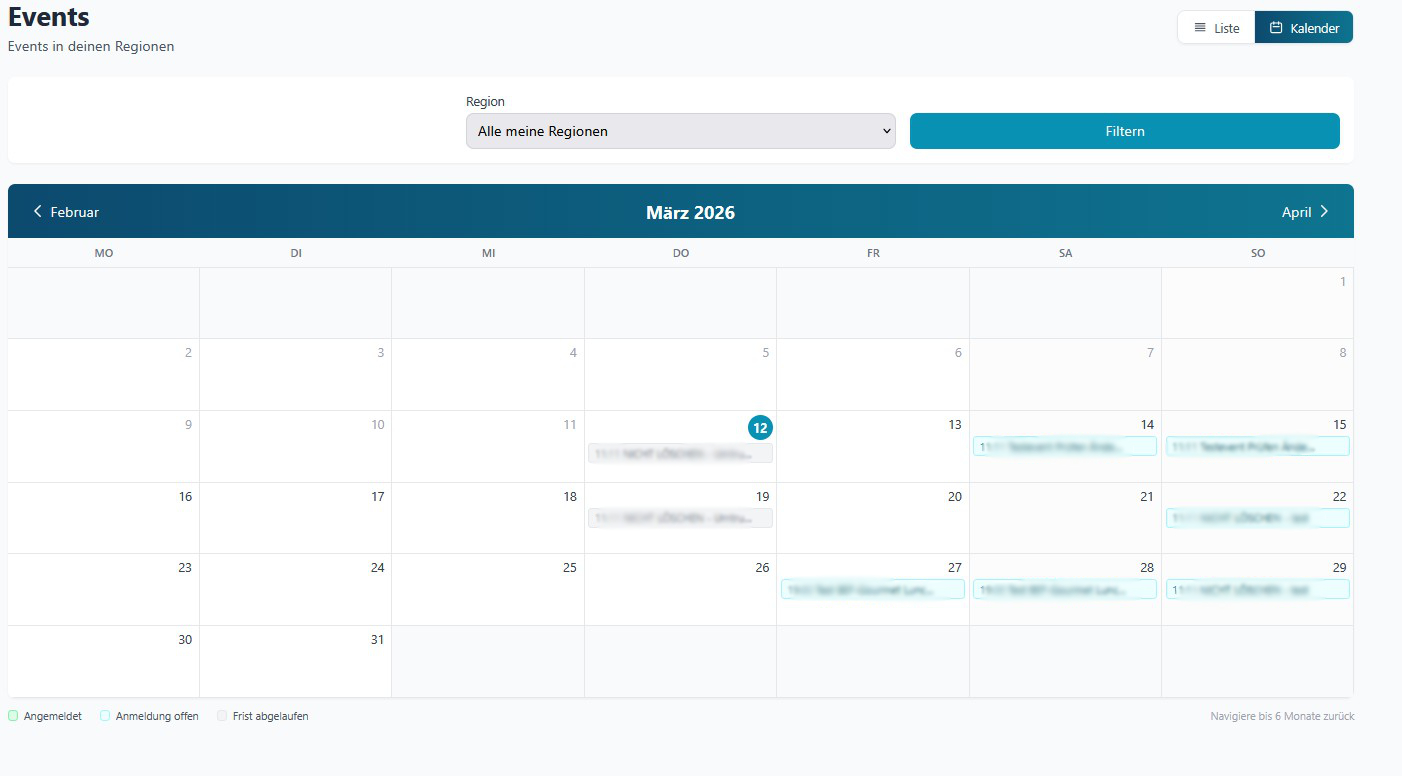This screenshot has width=1402, height=776.
Task: Open the event on Sunday 29
Action: pyautogui.click(x=1257, y=590)
